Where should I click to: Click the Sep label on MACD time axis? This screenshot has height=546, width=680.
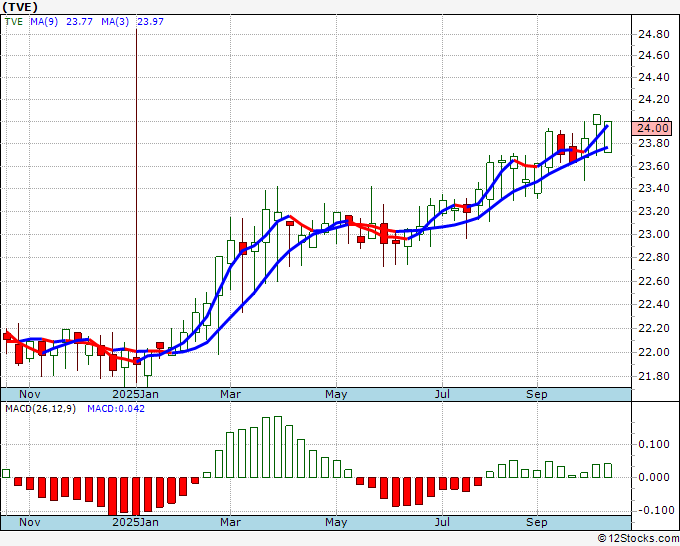[537, 522]
